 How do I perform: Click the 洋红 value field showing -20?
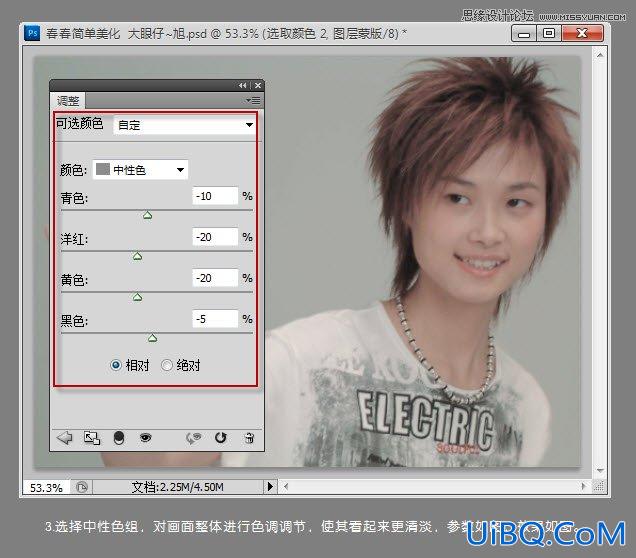coord(215,237)
